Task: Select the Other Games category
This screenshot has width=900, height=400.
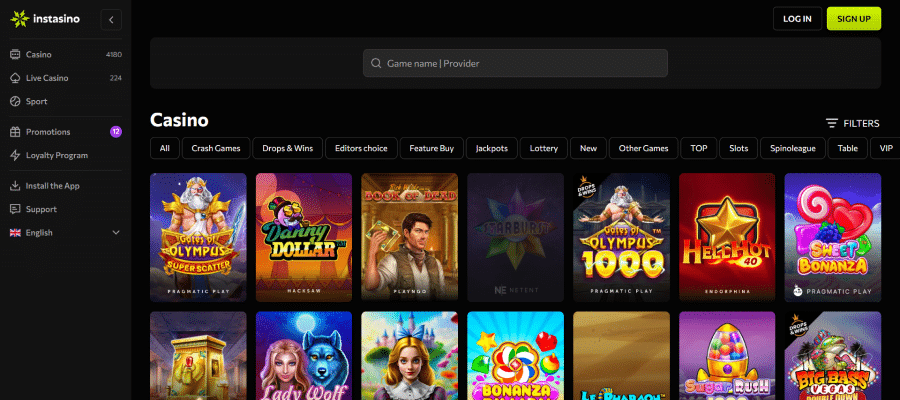Action: point(643,148)
